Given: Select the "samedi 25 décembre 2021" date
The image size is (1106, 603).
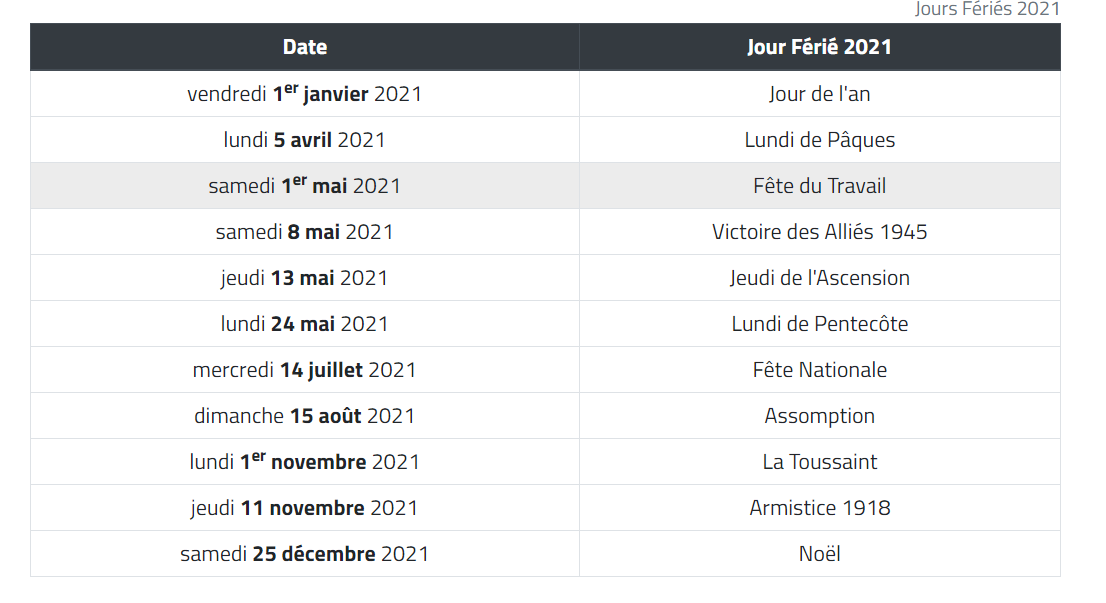Looking at the screenshot, I should (x=305, y=554).
